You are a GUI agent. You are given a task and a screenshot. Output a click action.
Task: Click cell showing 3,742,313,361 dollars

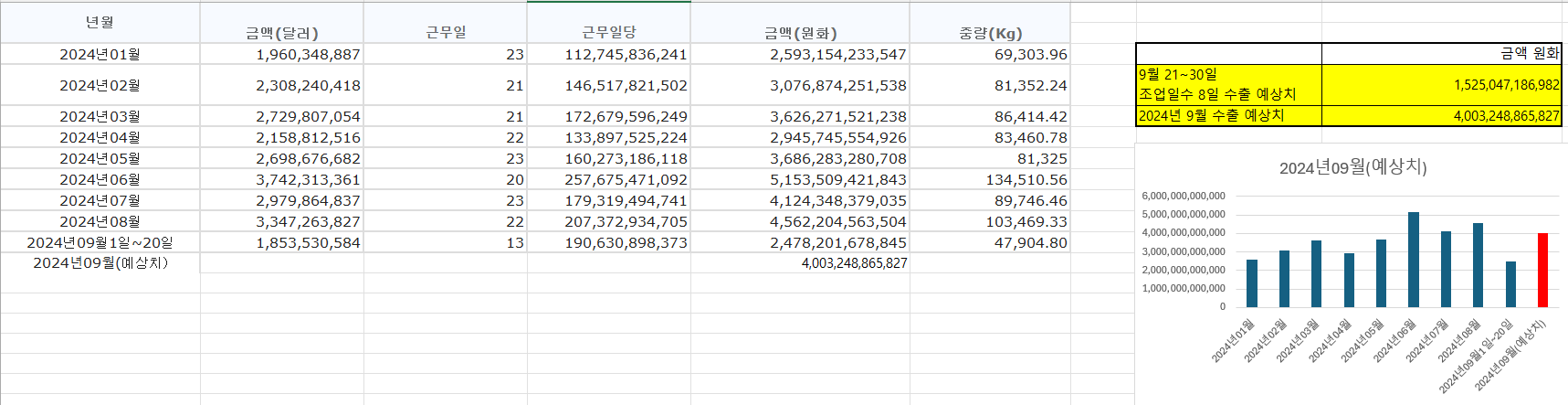click(x=282, y=179)
